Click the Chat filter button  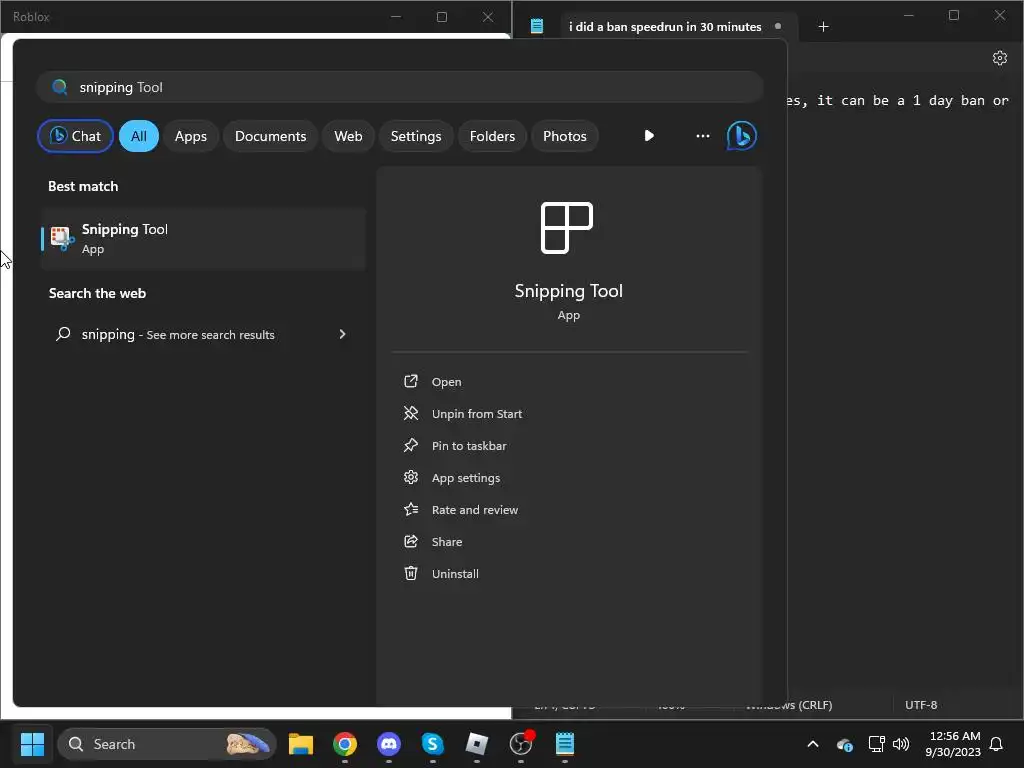75,136
